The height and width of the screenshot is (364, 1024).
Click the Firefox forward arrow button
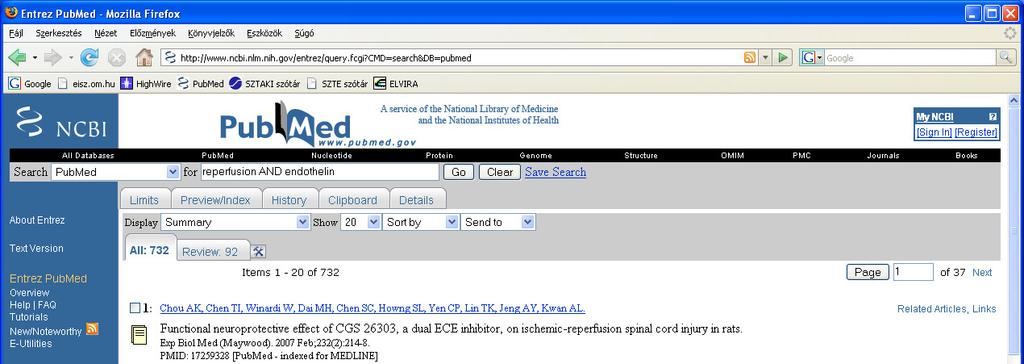pos(53,58)
